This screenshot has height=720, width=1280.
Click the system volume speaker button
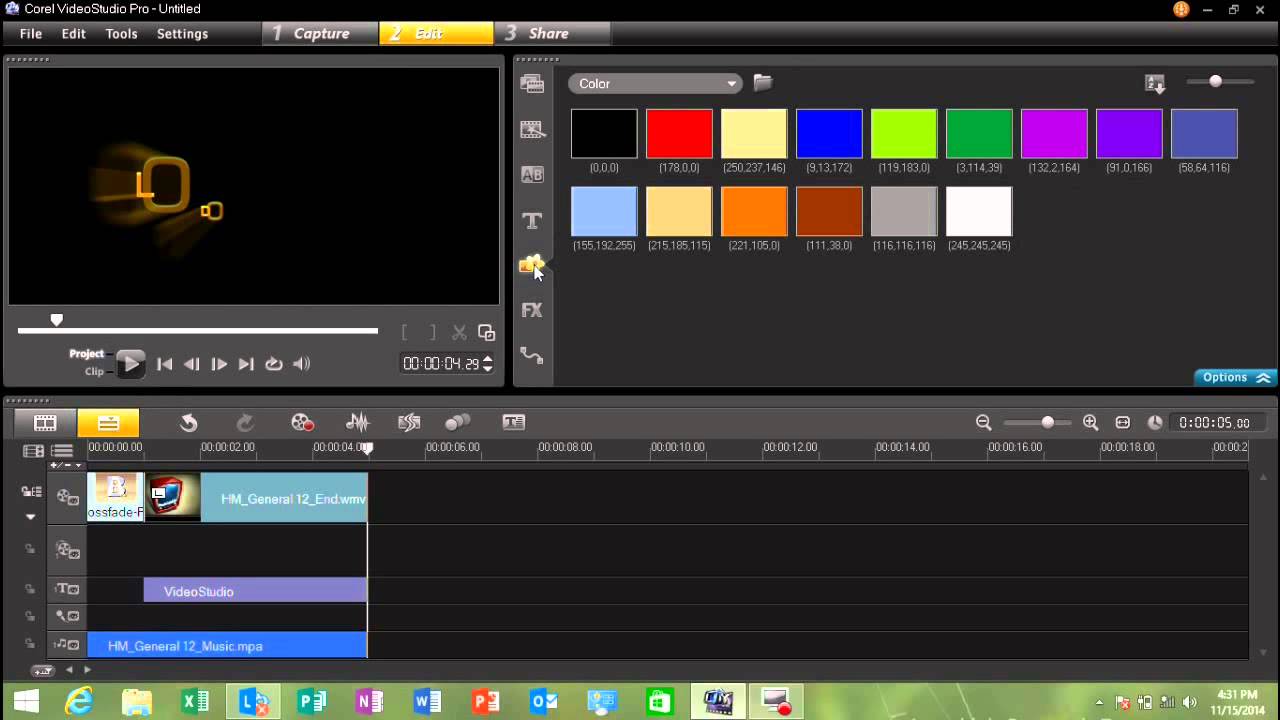pyautogui.click(x=301, y=365)
